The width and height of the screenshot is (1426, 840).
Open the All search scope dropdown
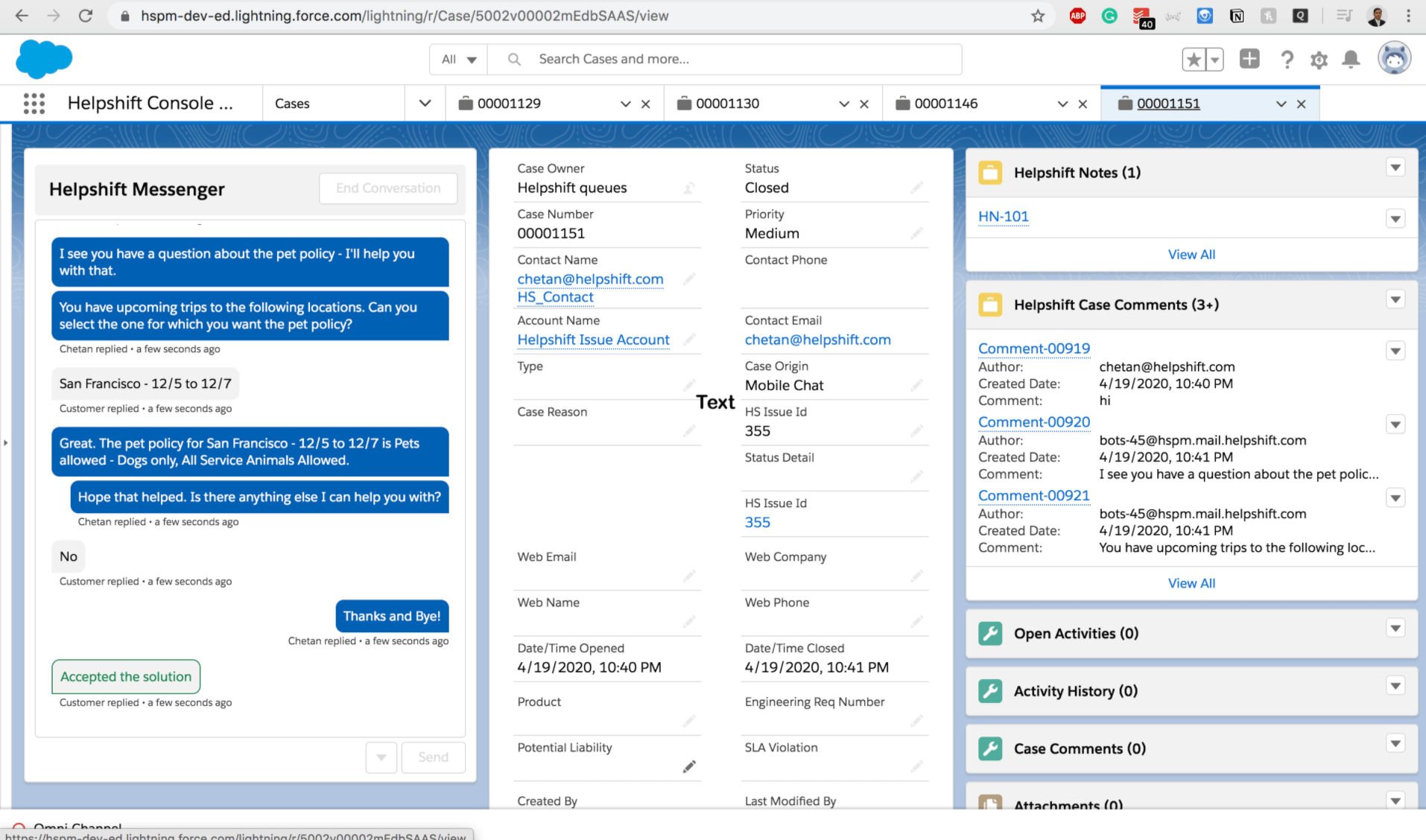pos(458,60)
